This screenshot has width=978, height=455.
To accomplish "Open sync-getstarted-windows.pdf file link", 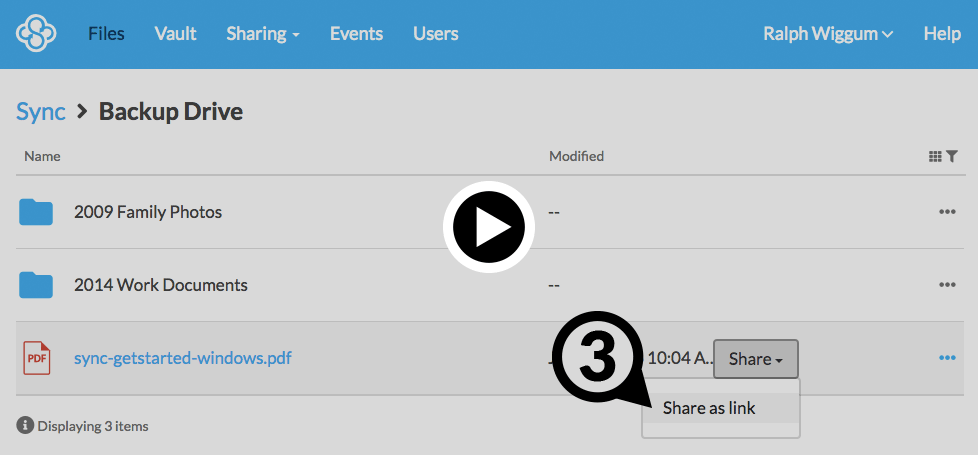I will [183, 358].
